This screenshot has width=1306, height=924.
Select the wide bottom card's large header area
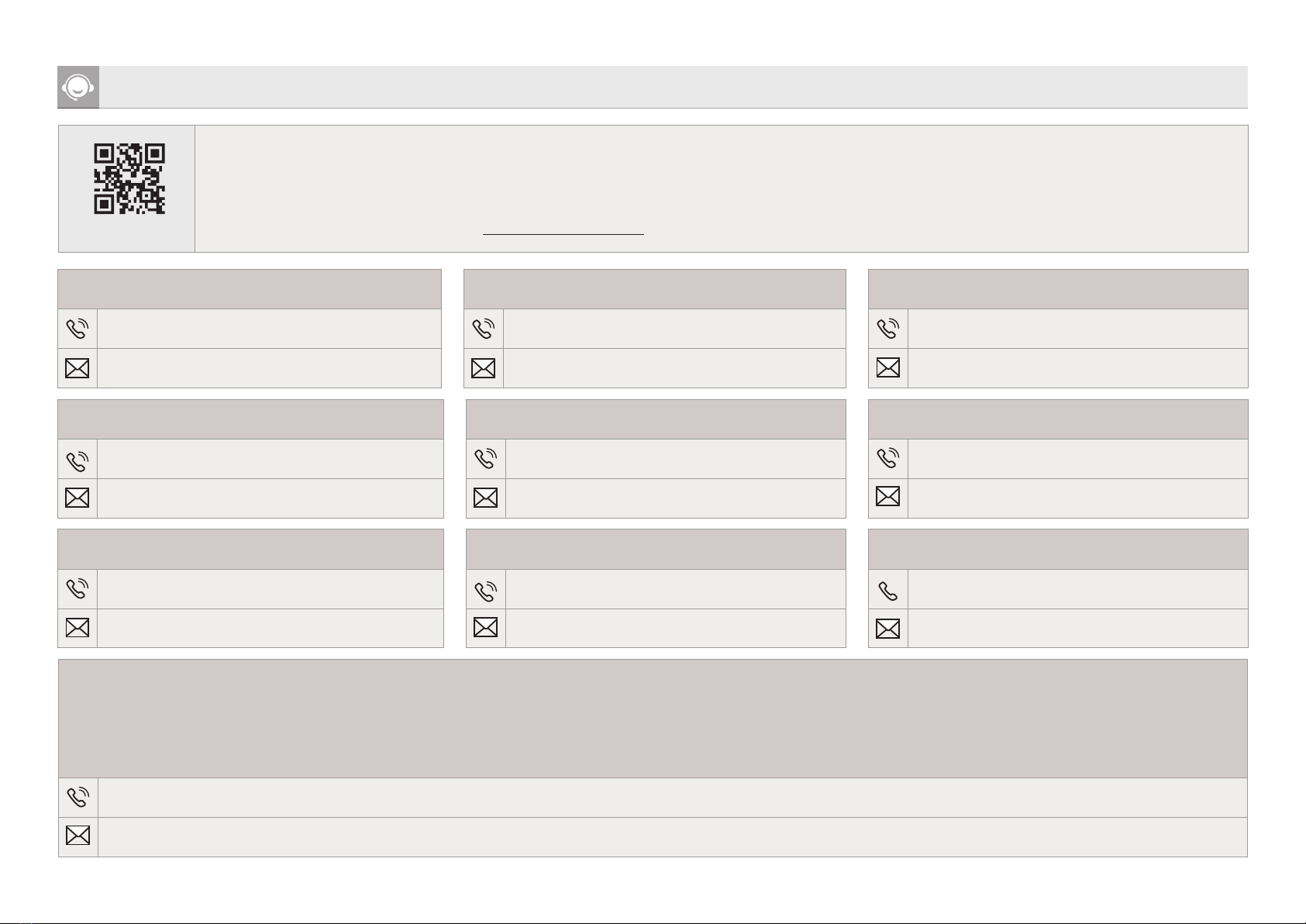pos(653,719)
